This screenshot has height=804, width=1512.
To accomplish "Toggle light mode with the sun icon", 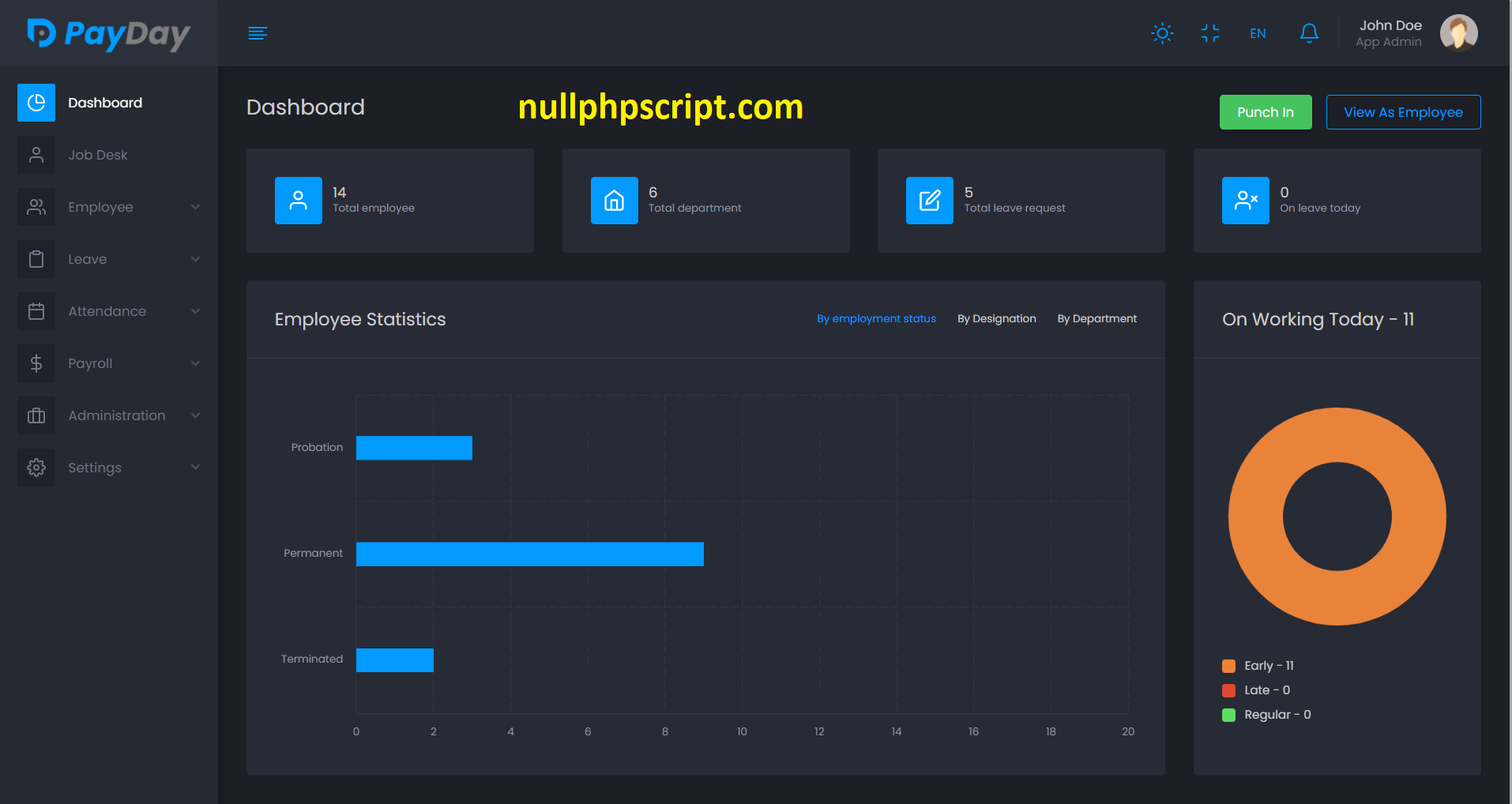I will [1162, 33].
